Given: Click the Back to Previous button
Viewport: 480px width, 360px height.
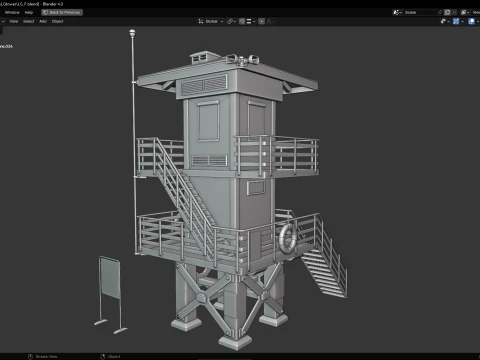Looking at the screenshot, I should pos(62,12).
